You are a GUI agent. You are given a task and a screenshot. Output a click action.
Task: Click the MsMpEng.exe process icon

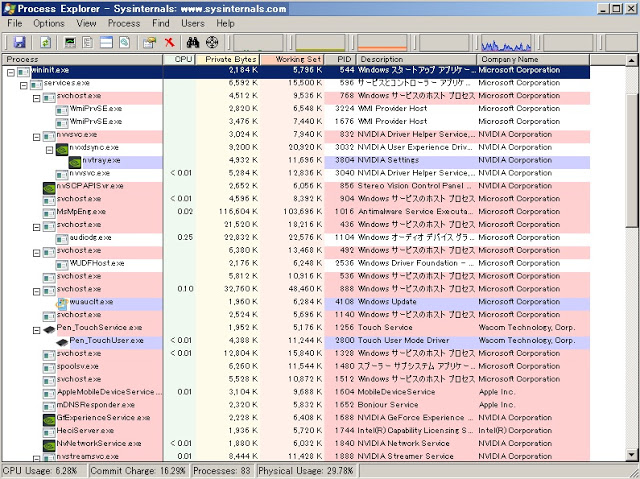[49, 213]
